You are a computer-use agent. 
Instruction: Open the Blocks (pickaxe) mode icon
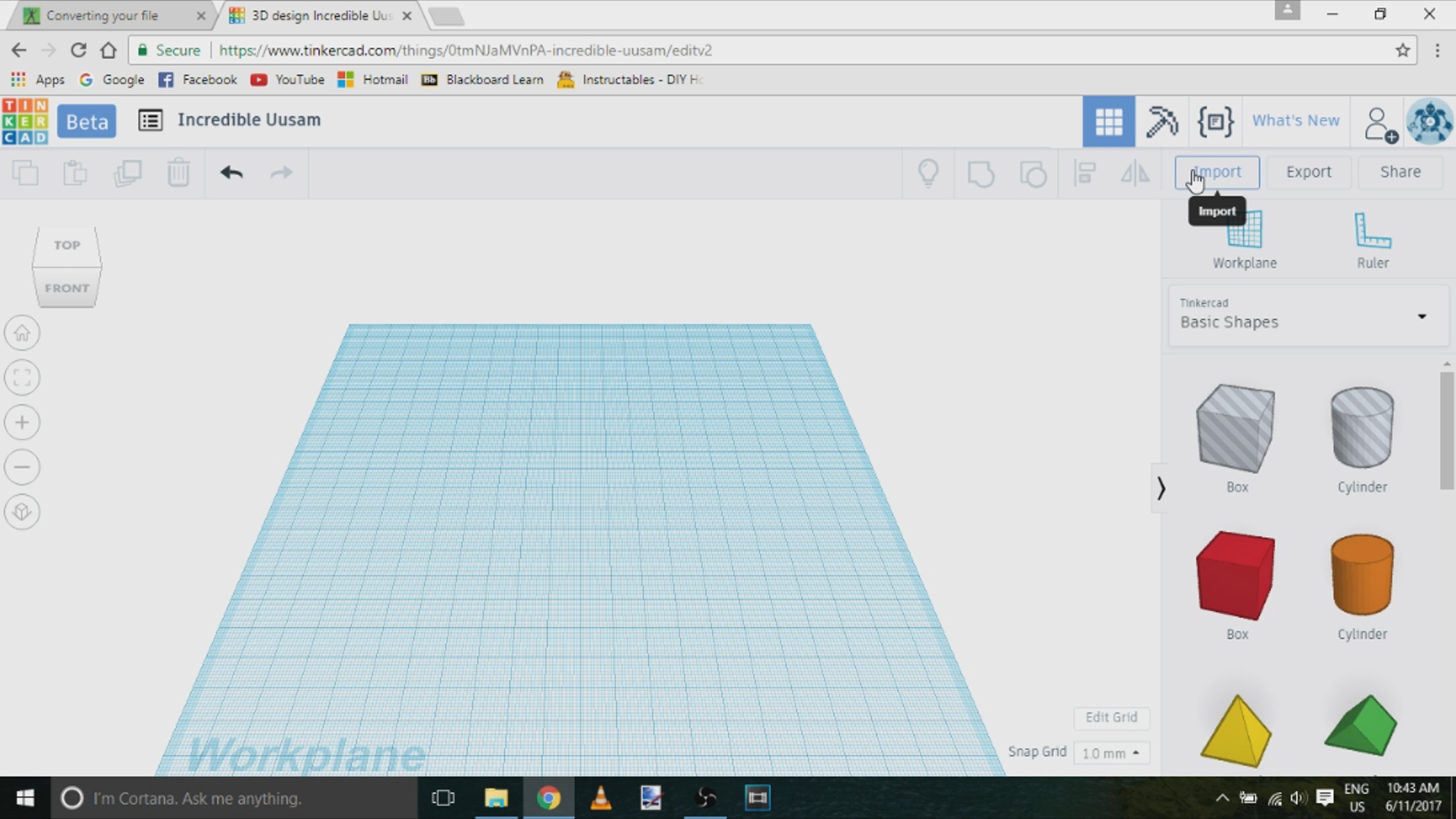(1161, 121)
